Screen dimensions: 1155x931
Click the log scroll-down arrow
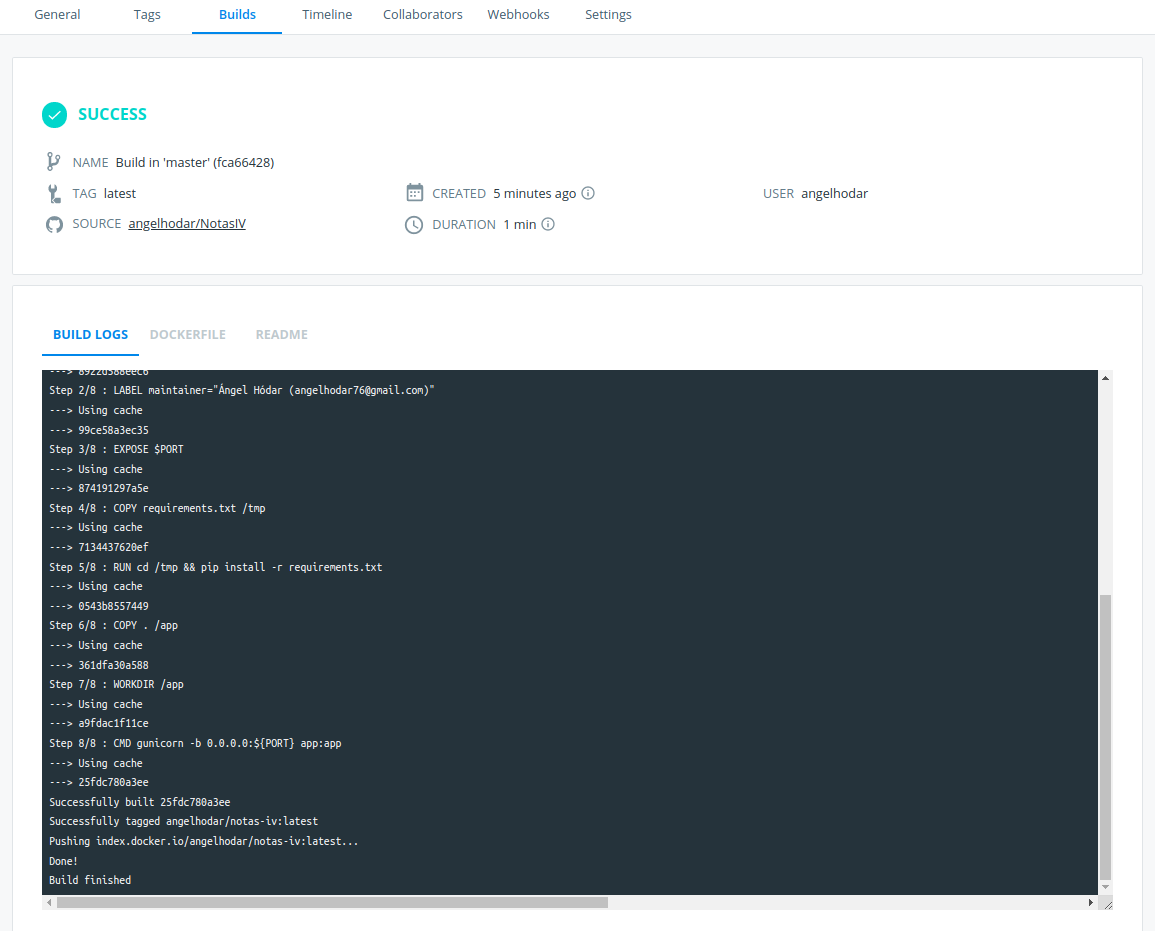pos(1106,887)
